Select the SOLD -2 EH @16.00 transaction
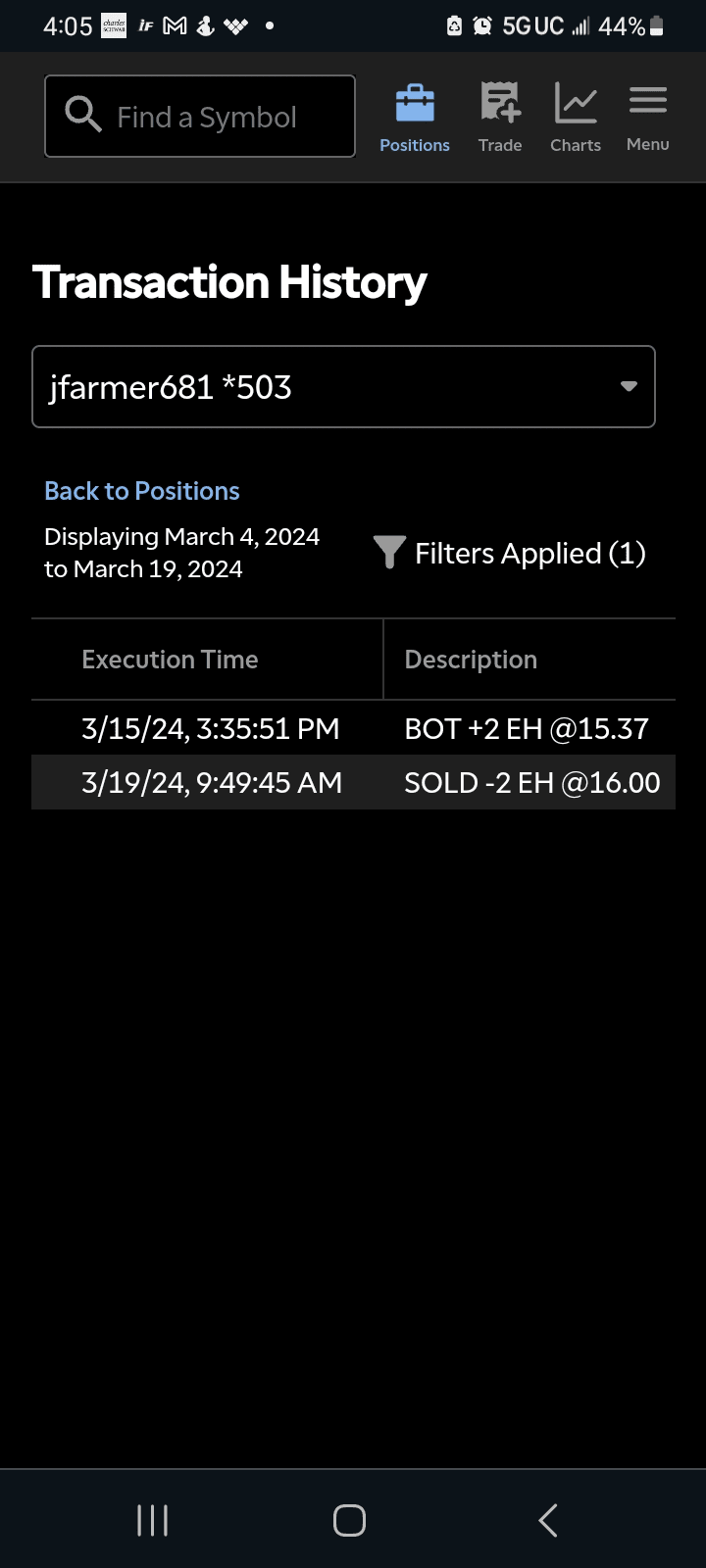Screen dimensions: 706x1568 pyautogui.click(x=532, y=783)
